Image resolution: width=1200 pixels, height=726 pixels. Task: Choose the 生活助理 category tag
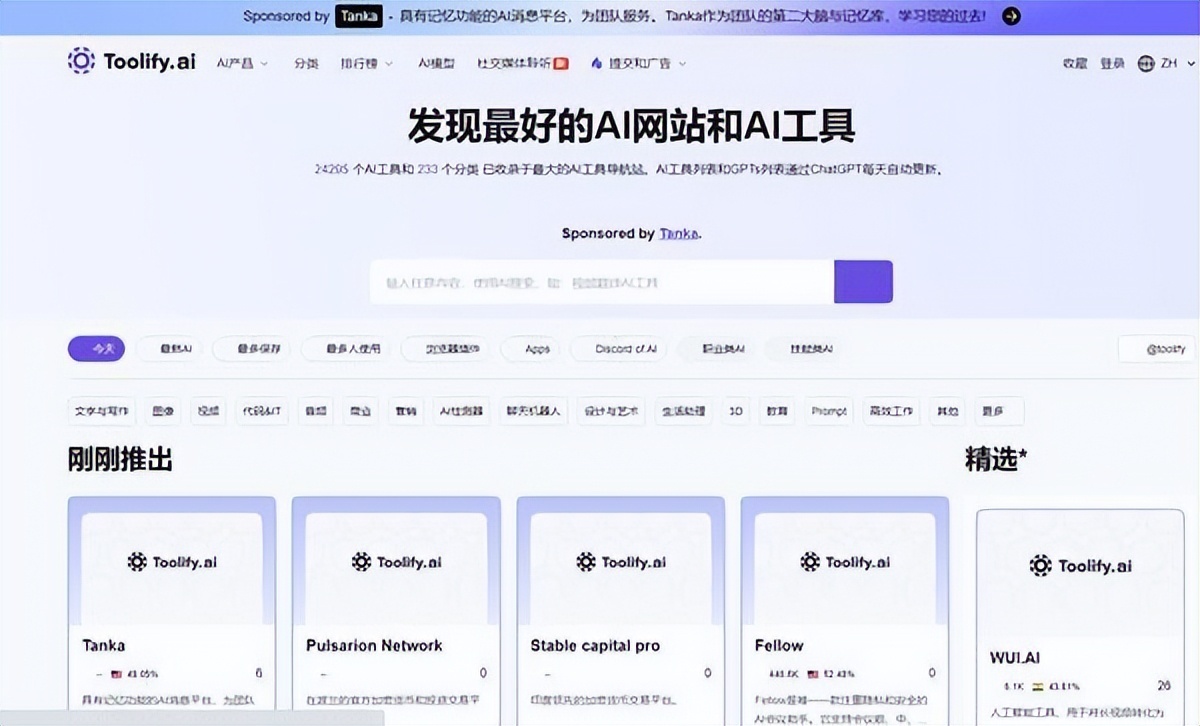685,411
